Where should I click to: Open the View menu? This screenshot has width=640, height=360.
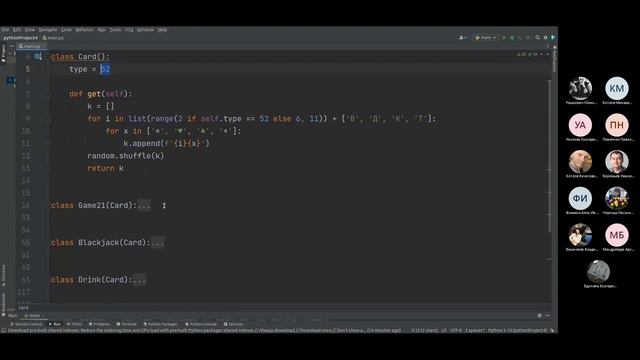tap(30, 30)
